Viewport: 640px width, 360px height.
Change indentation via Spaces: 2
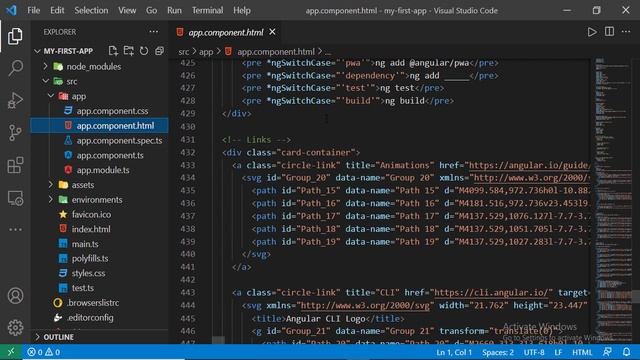[x=498, y=352]
